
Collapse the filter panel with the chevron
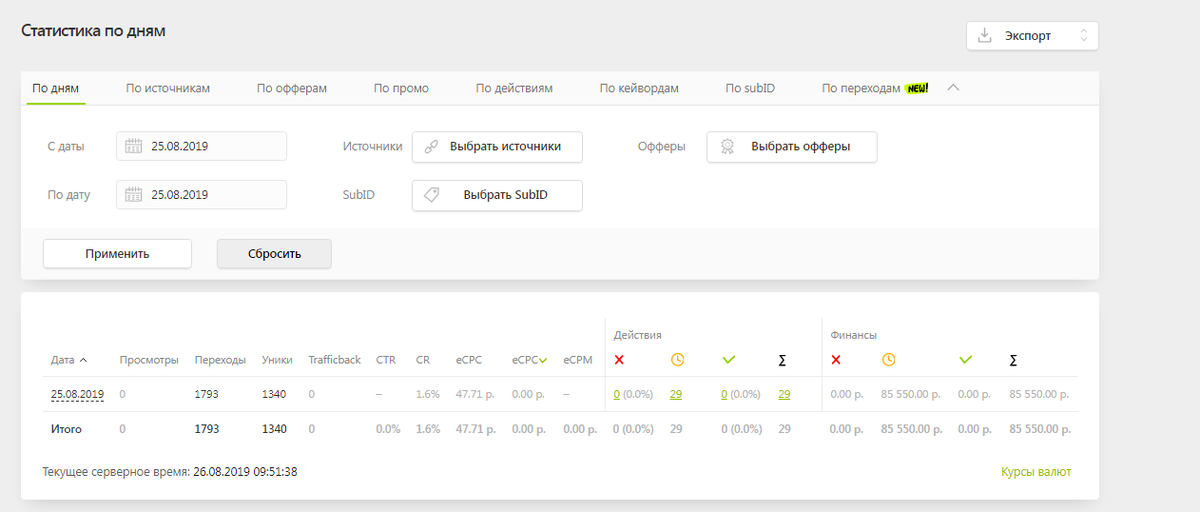(x=953, y=87)
